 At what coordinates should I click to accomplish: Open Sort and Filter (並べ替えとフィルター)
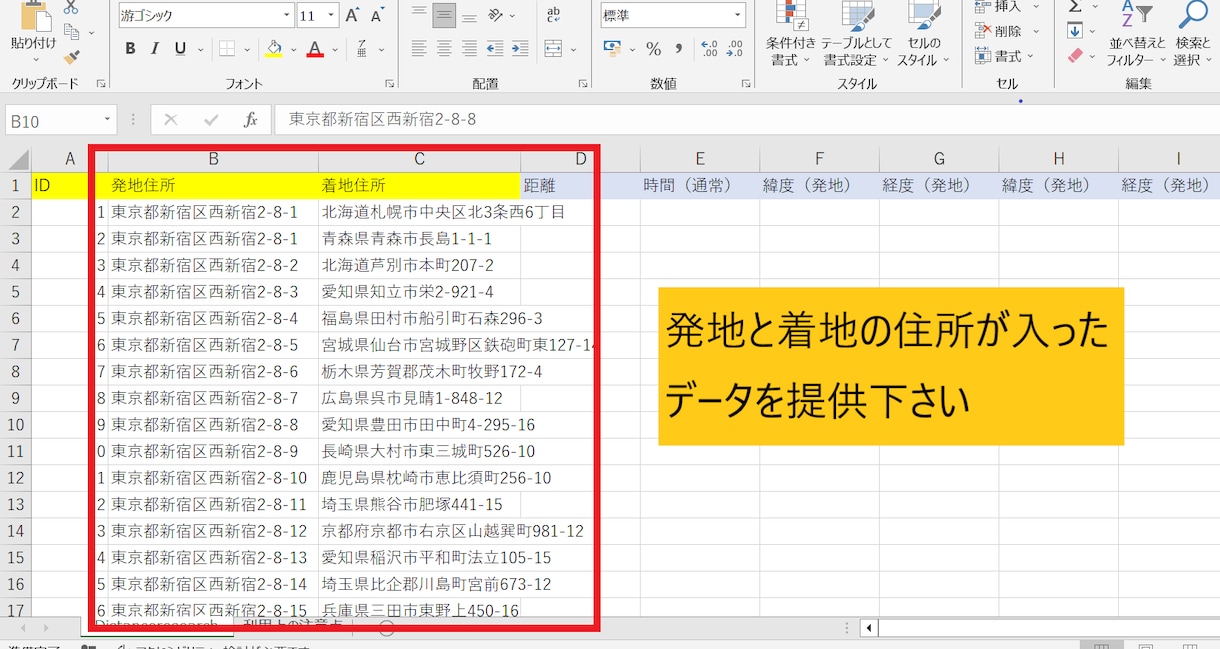1137,34
